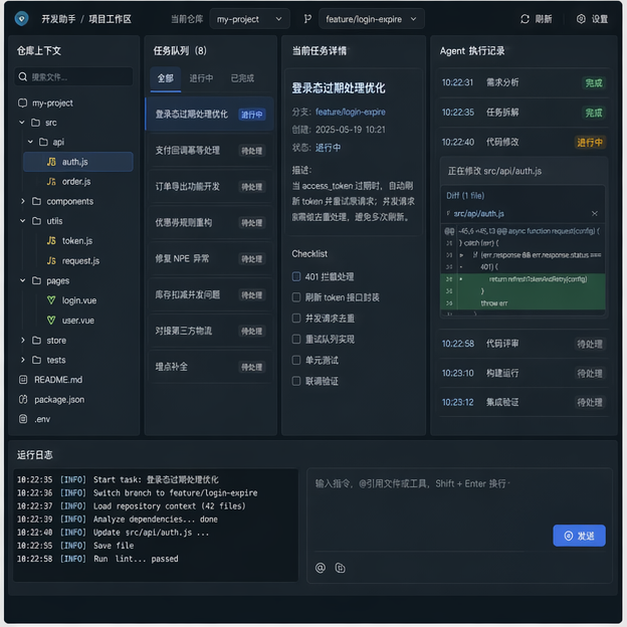Click the src/api/auth.js diff file link
Screen dimensions: 627x627
pyautogui.click(x=479, y=214)
